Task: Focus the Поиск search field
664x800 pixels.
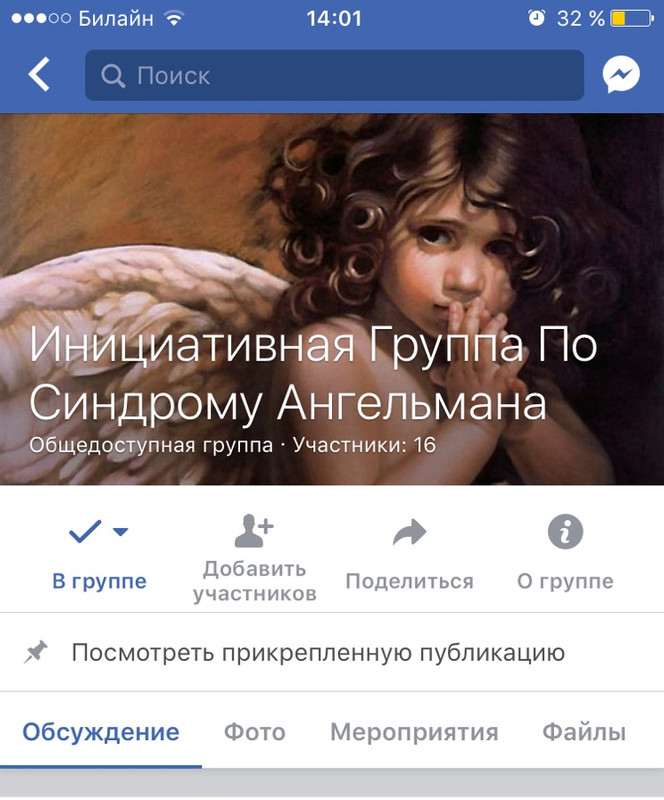Action: click(334, 75)
